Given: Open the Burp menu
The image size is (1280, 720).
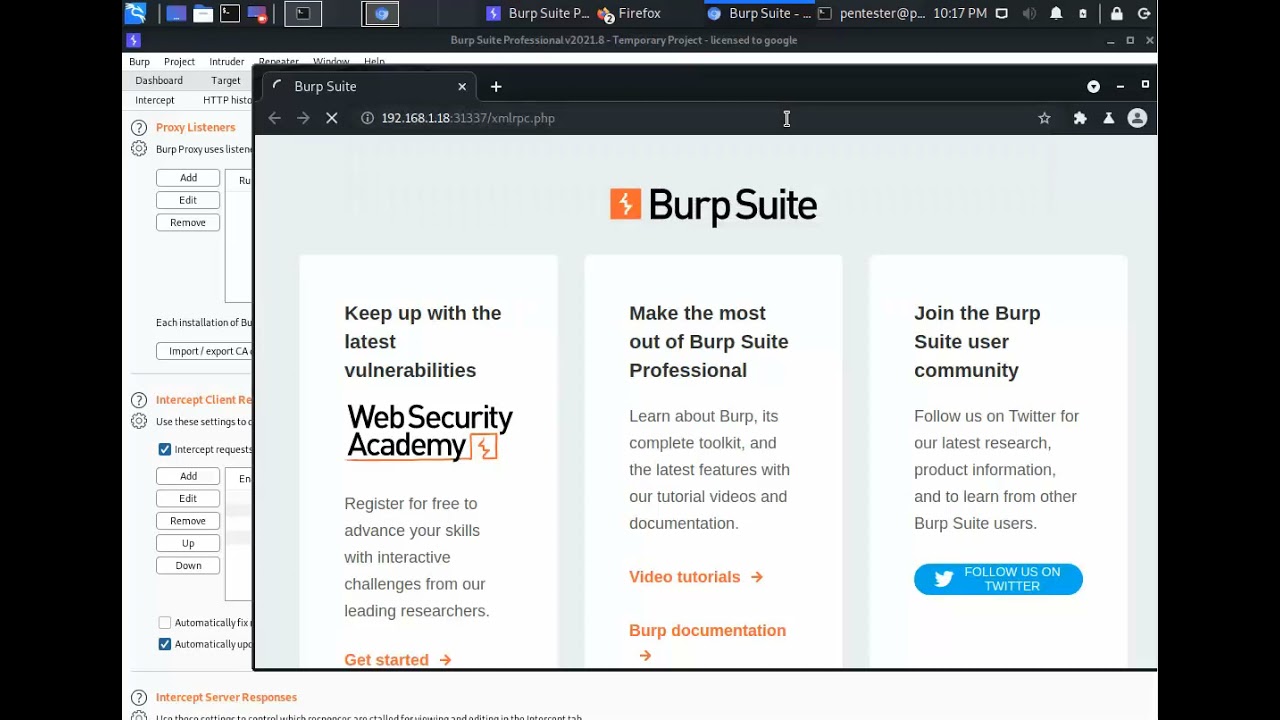Looking at the screenshot, I should pyautogui.click(x=139, y=62).
